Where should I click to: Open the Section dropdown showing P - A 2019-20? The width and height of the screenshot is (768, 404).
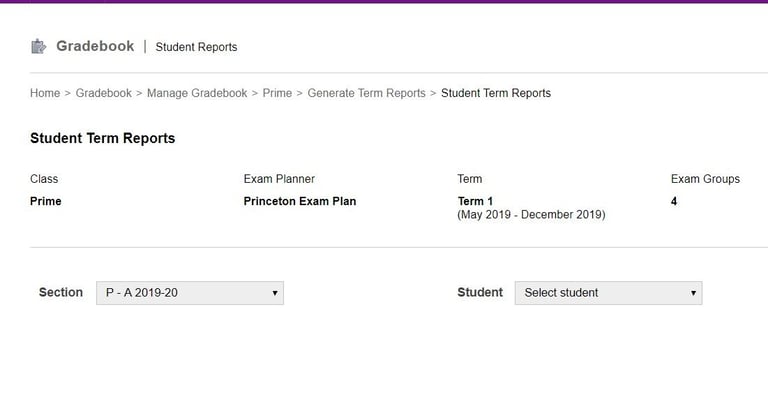190,293
